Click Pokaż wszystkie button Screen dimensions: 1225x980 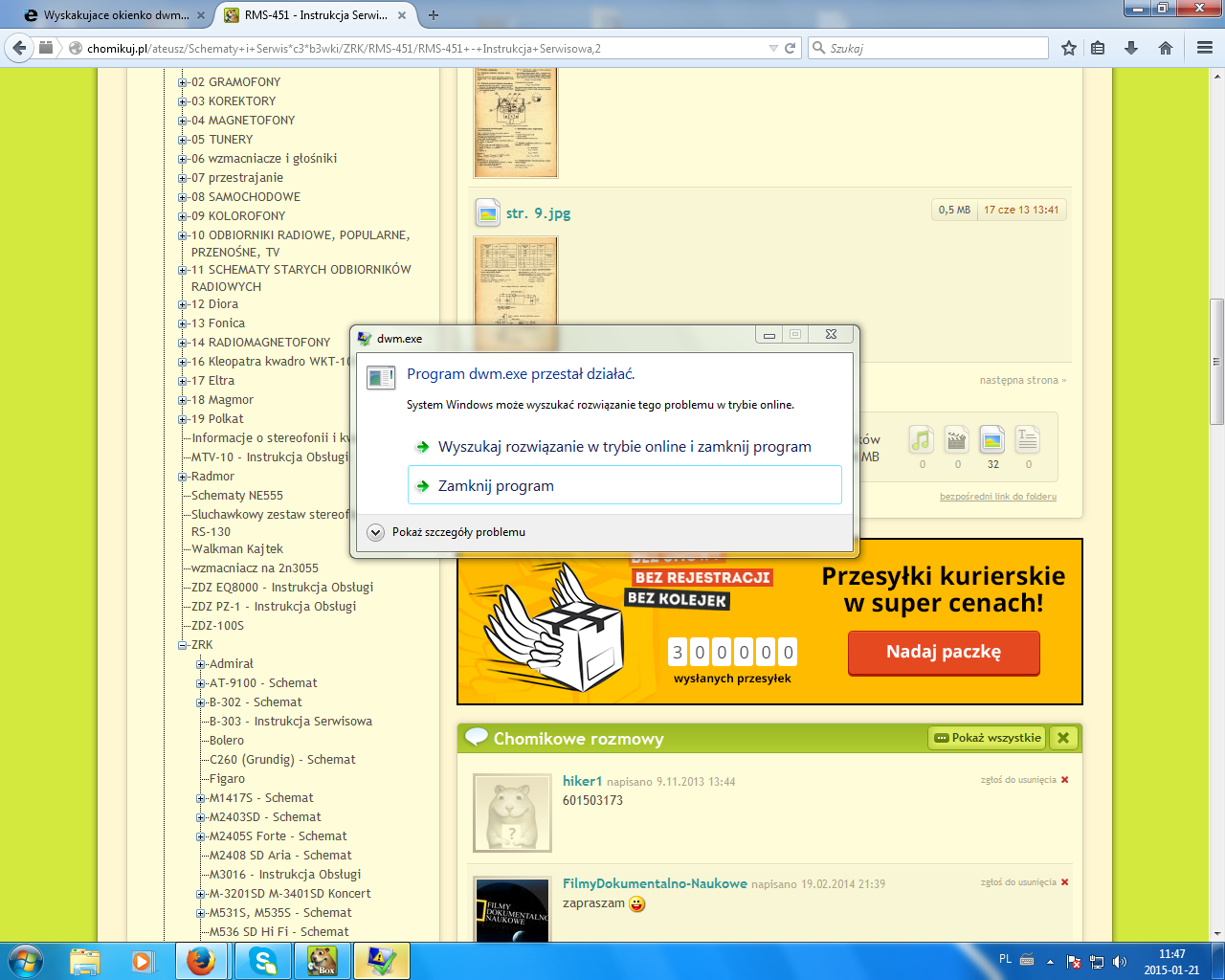(987, 738)
